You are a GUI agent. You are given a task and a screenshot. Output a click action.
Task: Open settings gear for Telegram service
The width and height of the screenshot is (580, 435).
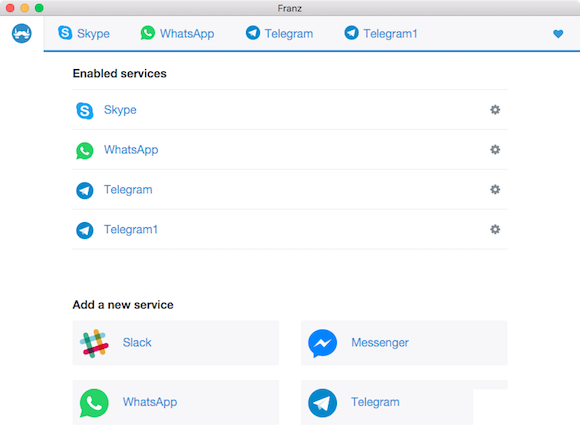(495, 189)
